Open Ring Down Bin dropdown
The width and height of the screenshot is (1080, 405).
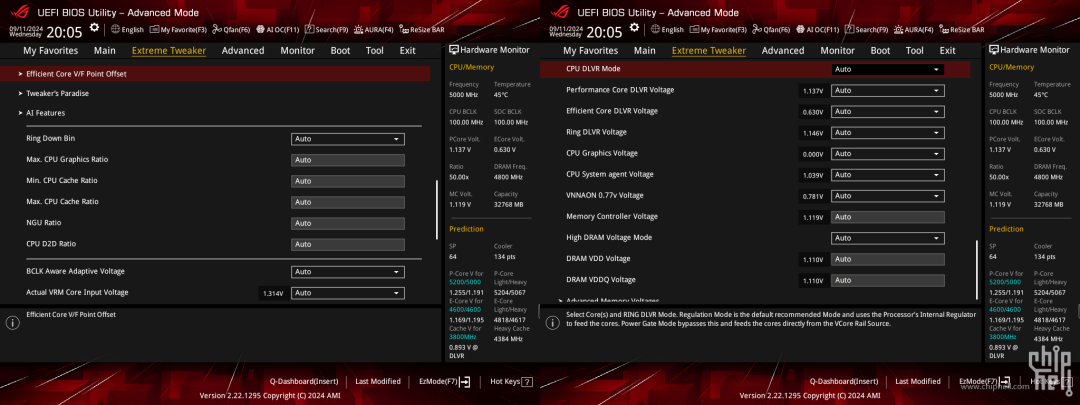pyautogui.click(x=348, y=139)
